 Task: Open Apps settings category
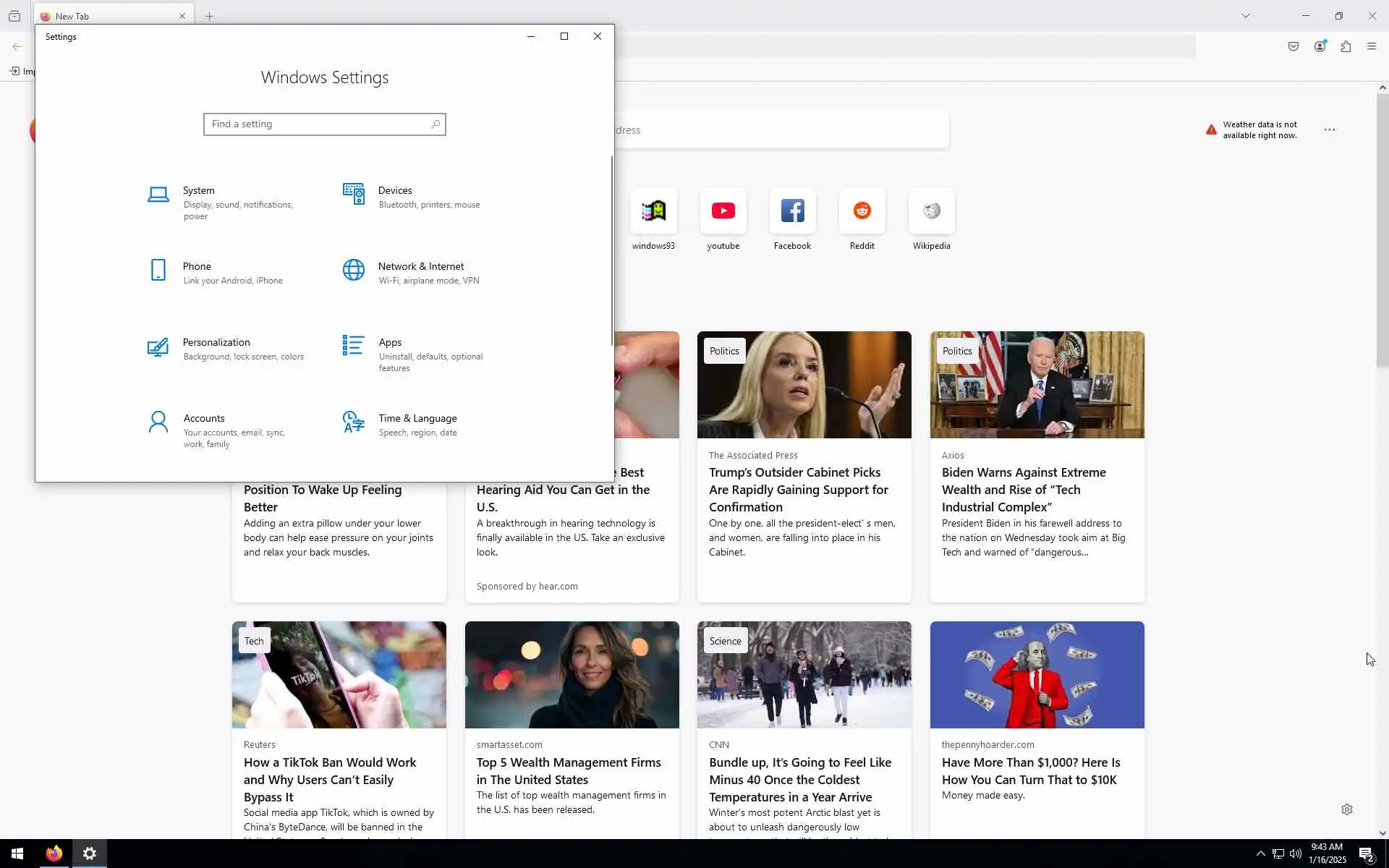[x=390, y=343]
